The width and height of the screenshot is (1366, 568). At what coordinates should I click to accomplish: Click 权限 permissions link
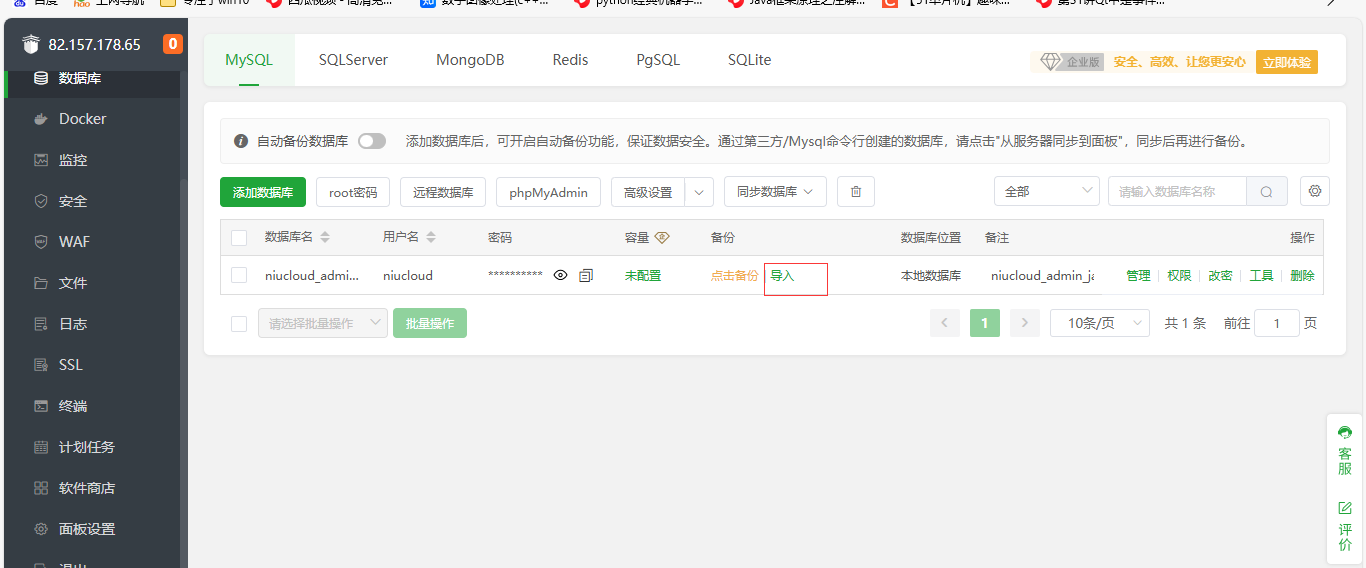[1179, 275]
